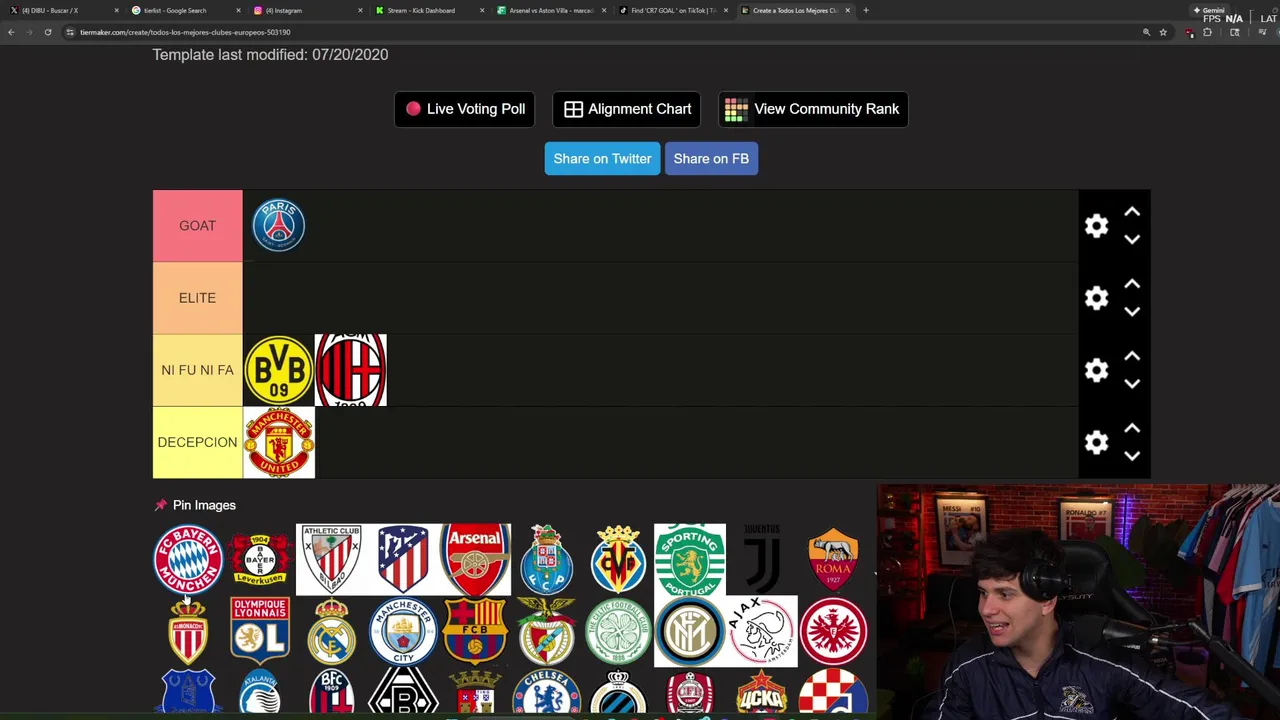Move NI FU NI FA row up
Viewport: 1280px width, 720px height.
(1132, 356)
